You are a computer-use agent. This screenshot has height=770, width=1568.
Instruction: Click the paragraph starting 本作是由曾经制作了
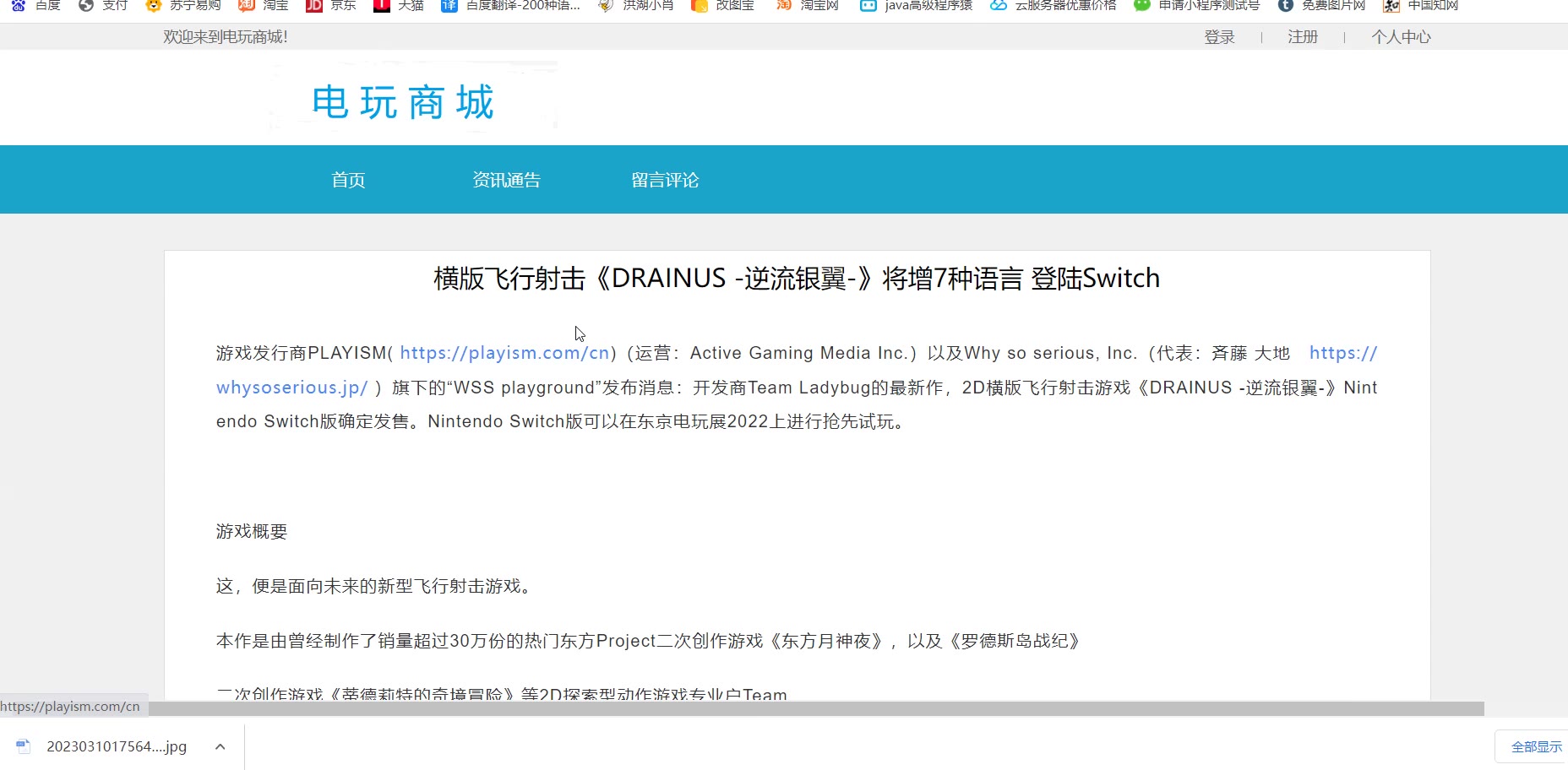649,641
